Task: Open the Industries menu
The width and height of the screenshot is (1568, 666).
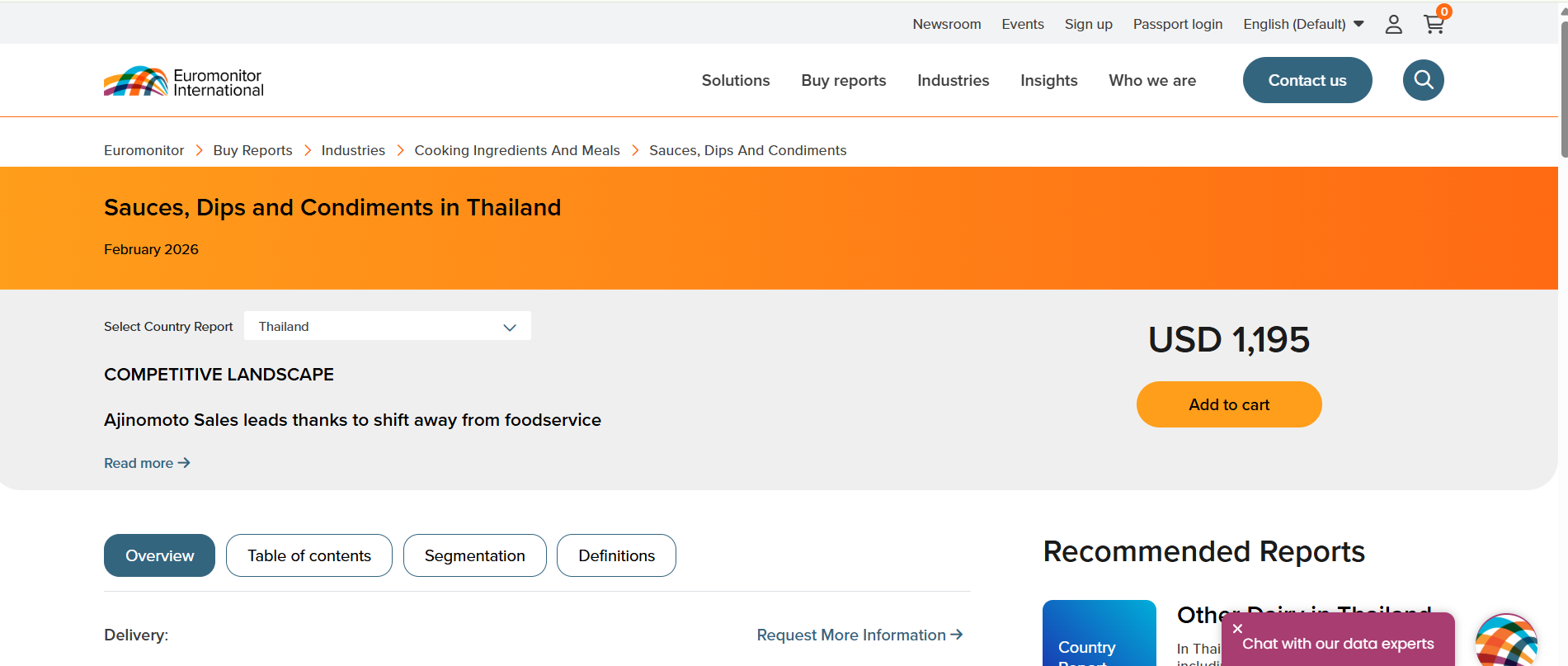Action: [x=954, y=80]
